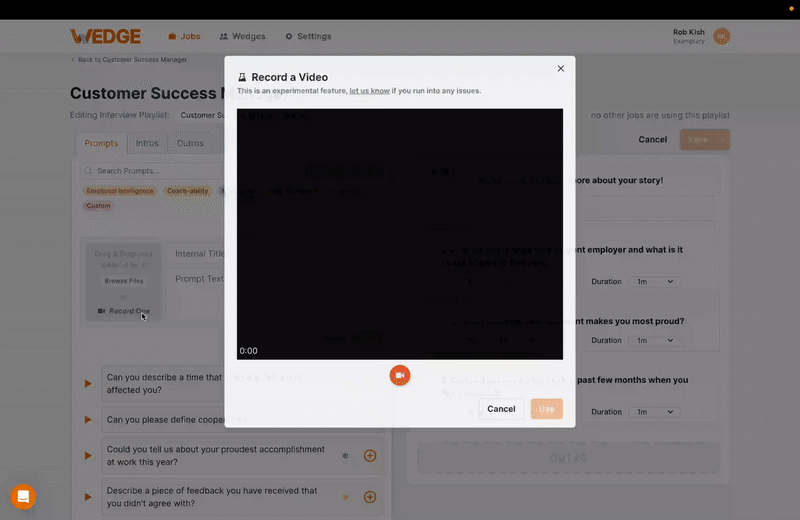Viewport: 800px width, 520px height.
Task: Add the feedback prompt with plus icon
Action: point(370,497)
